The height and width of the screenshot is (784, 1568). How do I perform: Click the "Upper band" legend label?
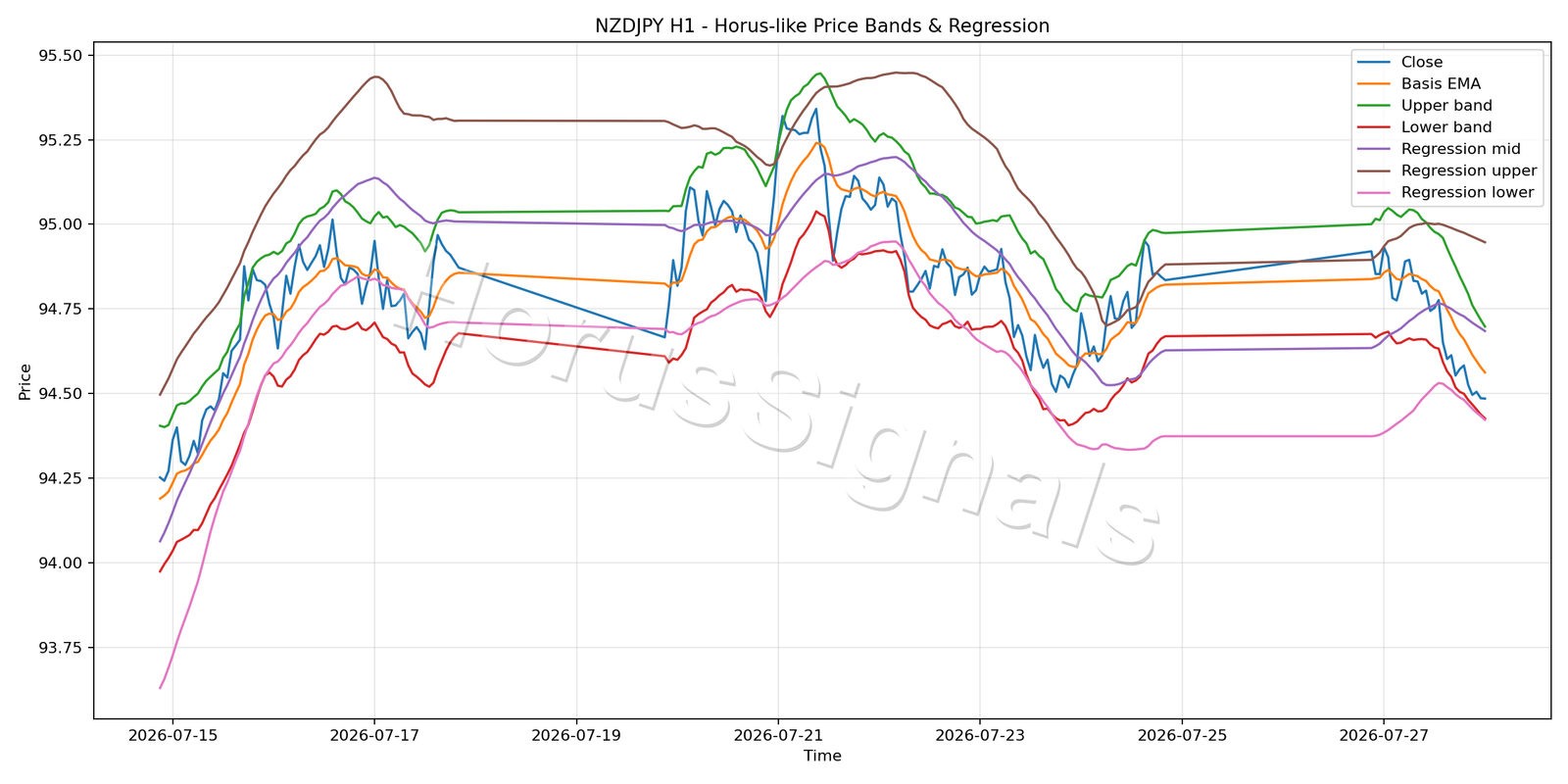[1446, 106]
